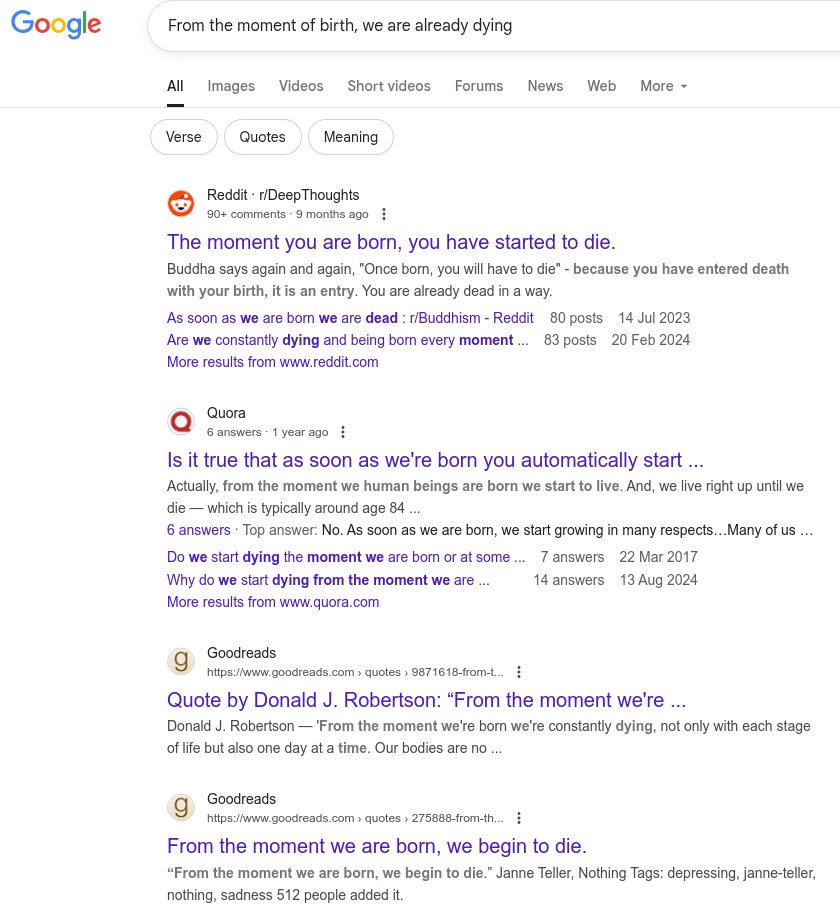Click the search query input field
The image size is (840, 918).
point(480,26)
